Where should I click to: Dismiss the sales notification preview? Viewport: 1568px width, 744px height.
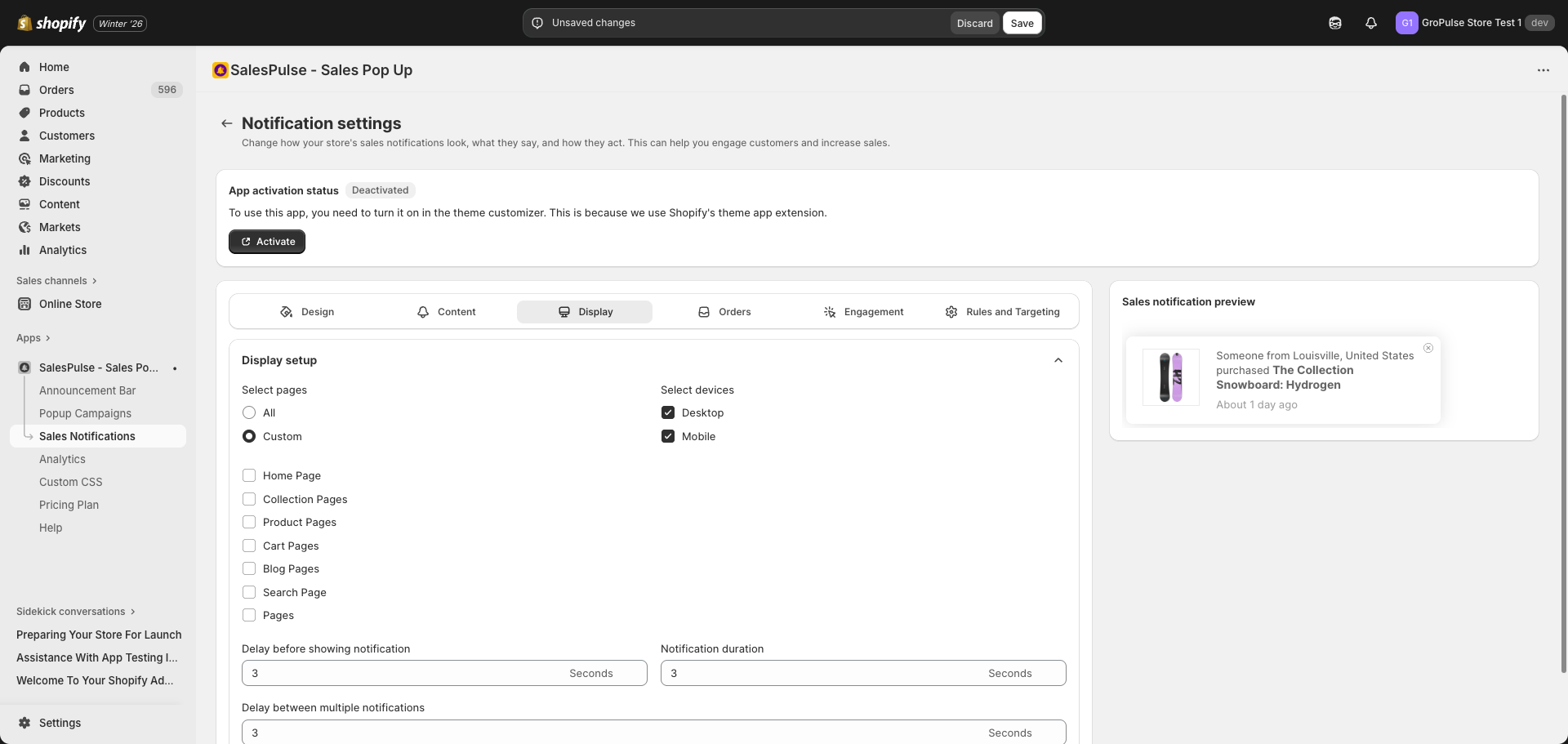click(1428, 348)
